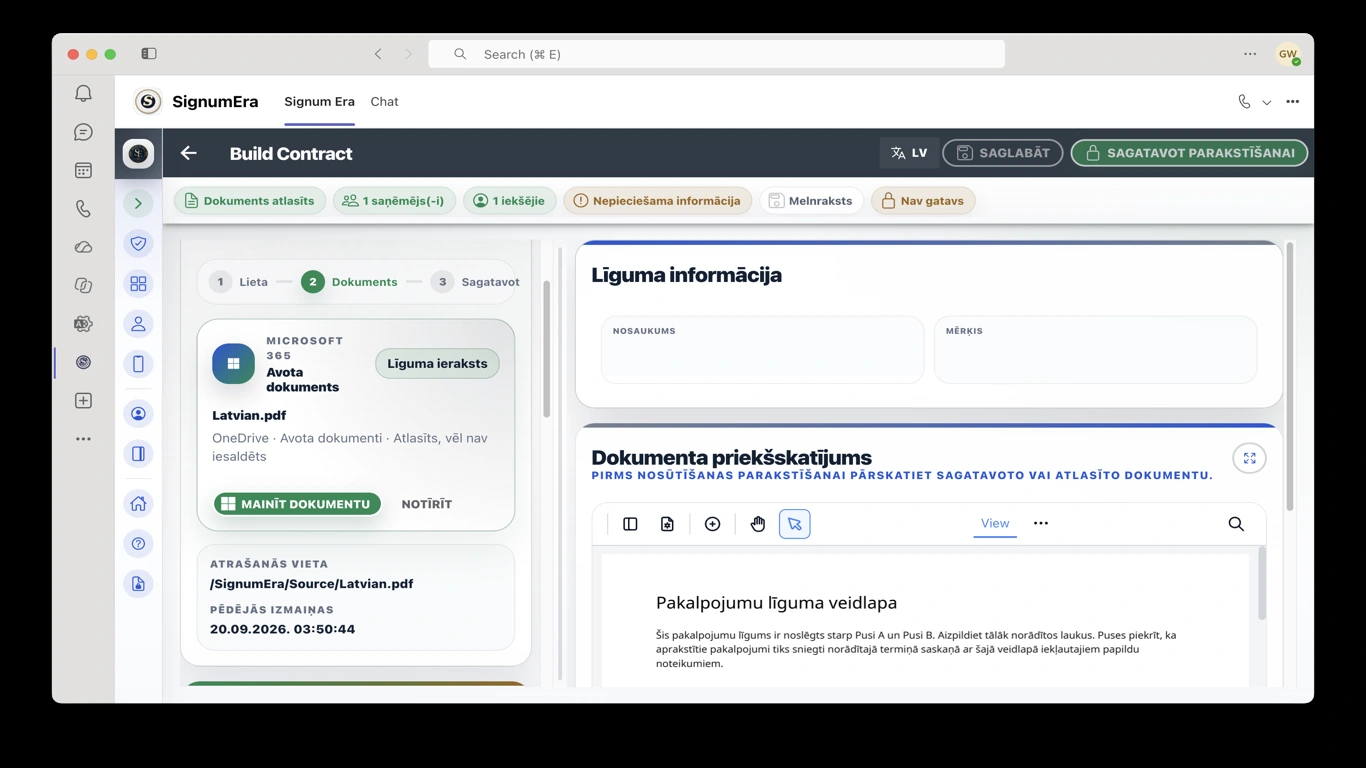Open the add apps plus icon in the left rail

click(x=83, y=401)
